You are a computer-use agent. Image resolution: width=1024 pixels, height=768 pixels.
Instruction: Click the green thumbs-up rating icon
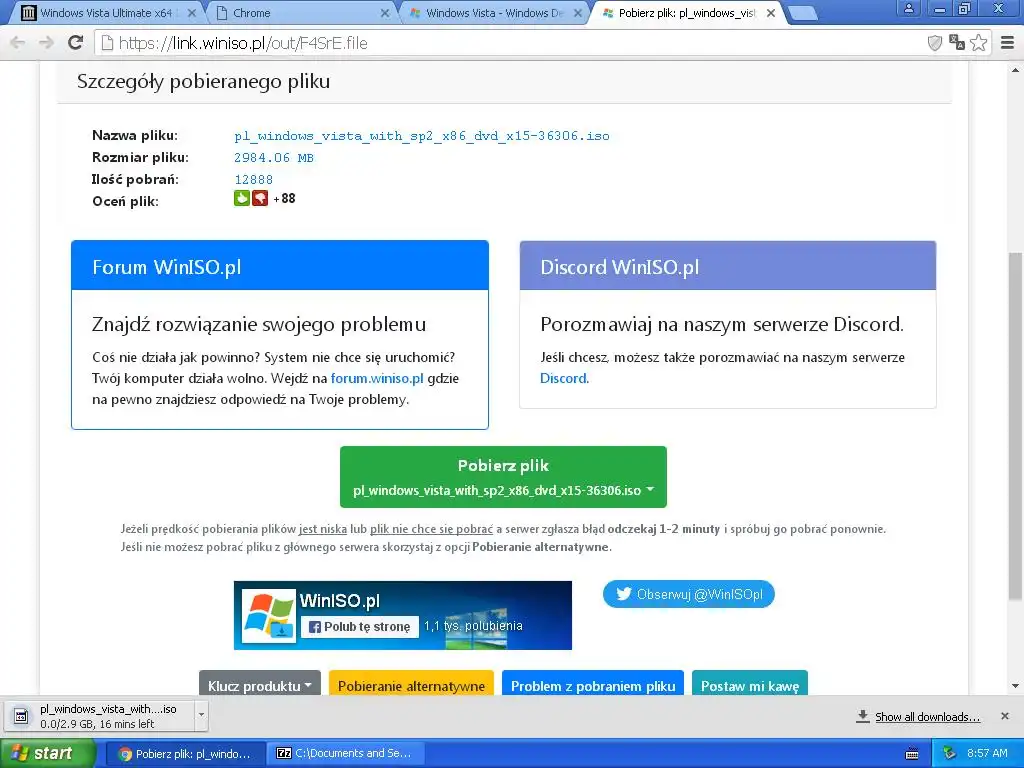click(242, 198)
